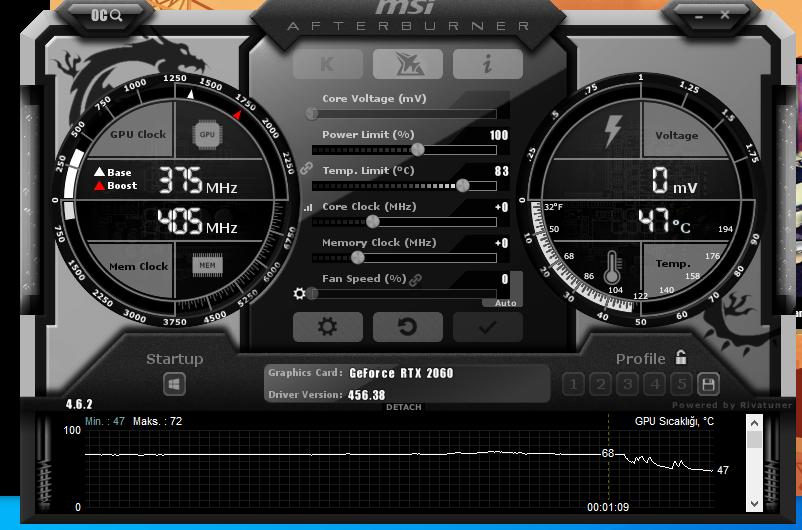Image resolution: width=802 pixels, height=530 pixels.
Task: Minimize the Afterburner window
Action: click(699, 16)
